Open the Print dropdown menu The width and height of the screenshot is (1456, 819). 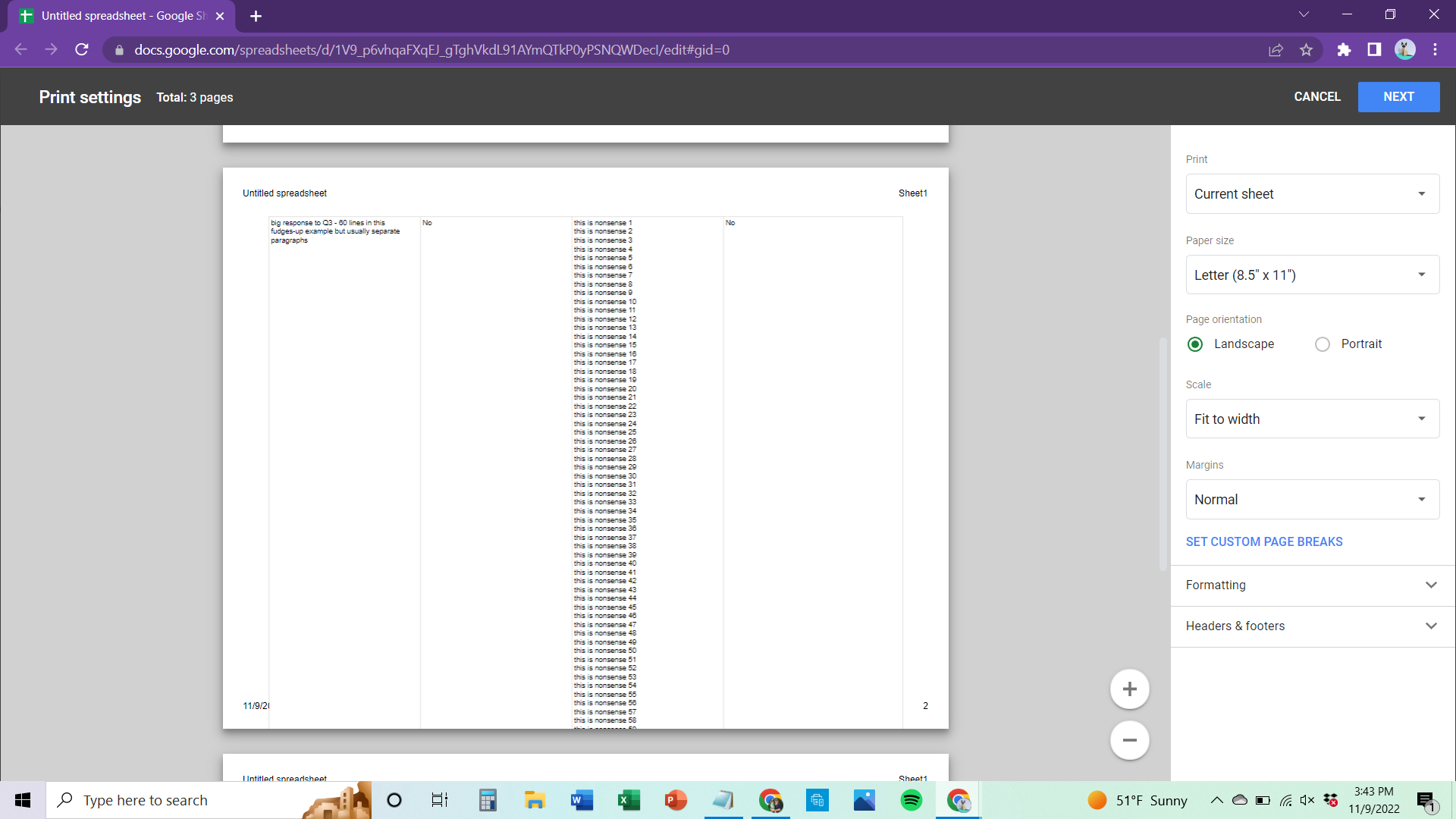pyautogui.click(x=1311, y=194)
